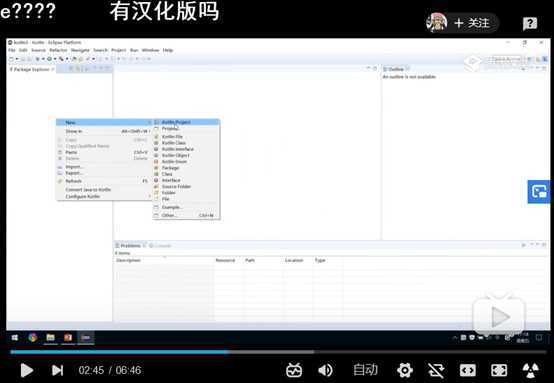Open the video player settings gear
This screenshot has height=383, width=554.
(405, 370)
